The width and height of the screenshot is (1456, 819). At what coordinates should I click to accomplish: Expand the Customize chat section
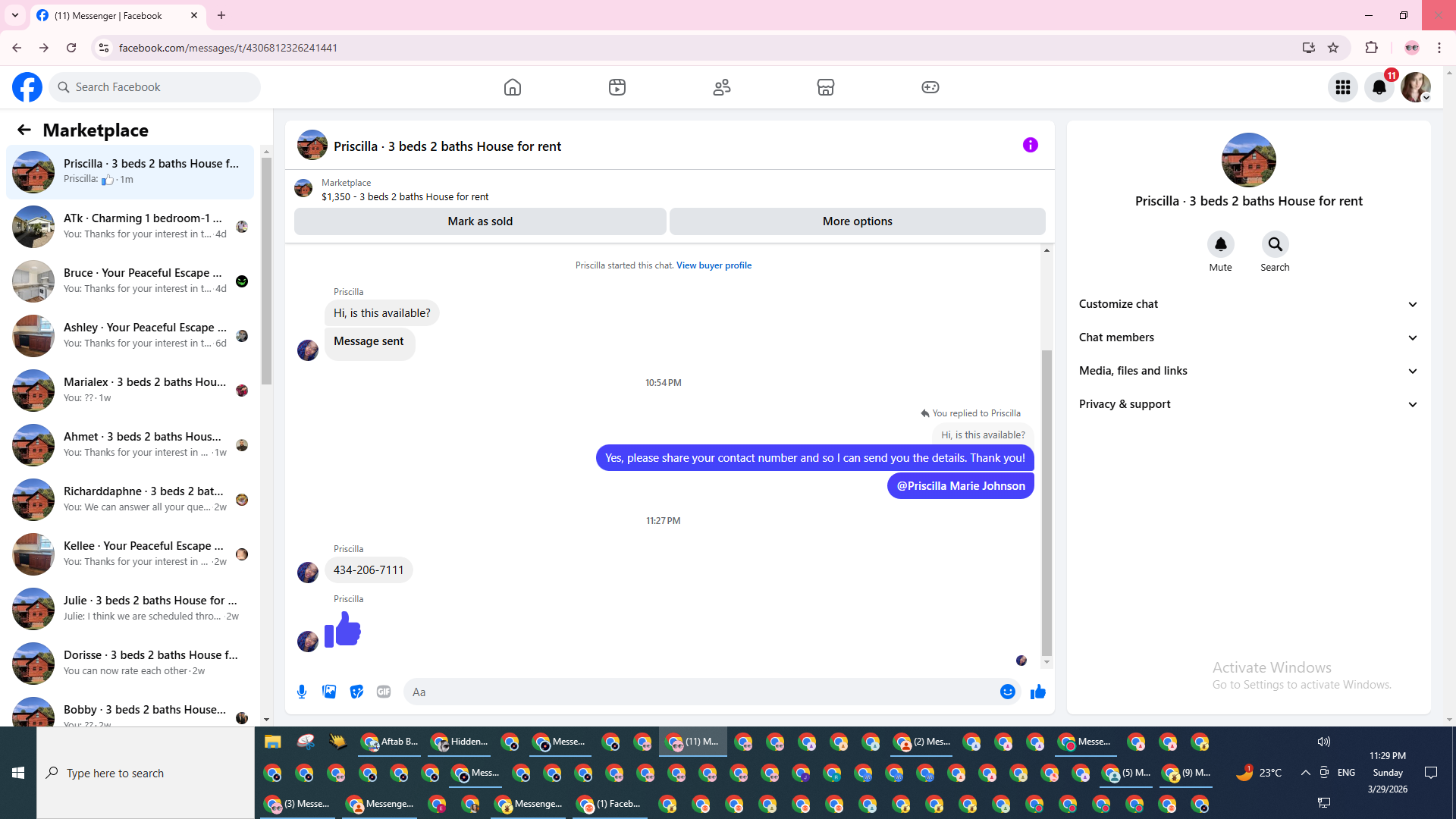coord(1248,304)
